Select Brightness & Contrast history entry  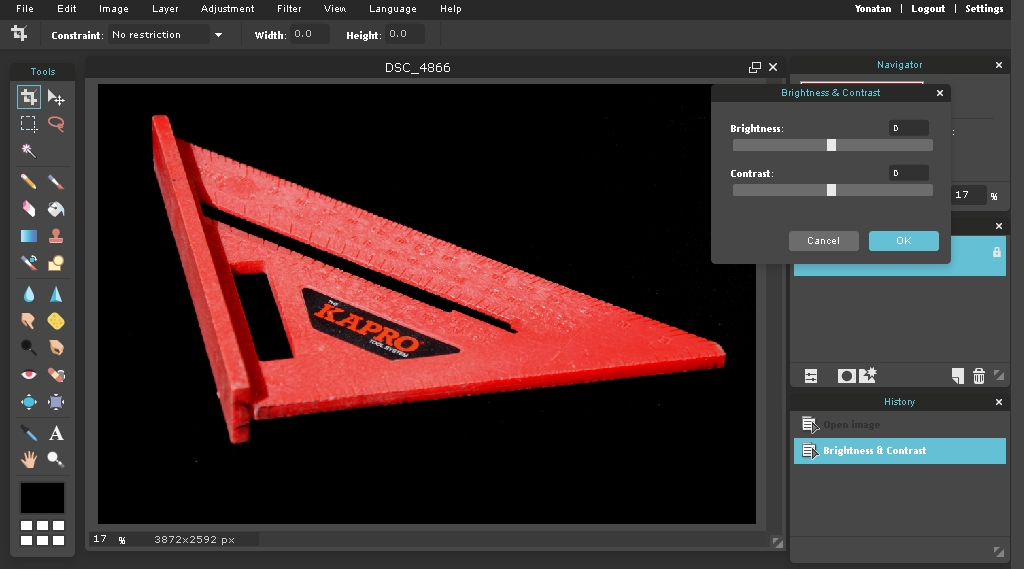pos(899,451)
